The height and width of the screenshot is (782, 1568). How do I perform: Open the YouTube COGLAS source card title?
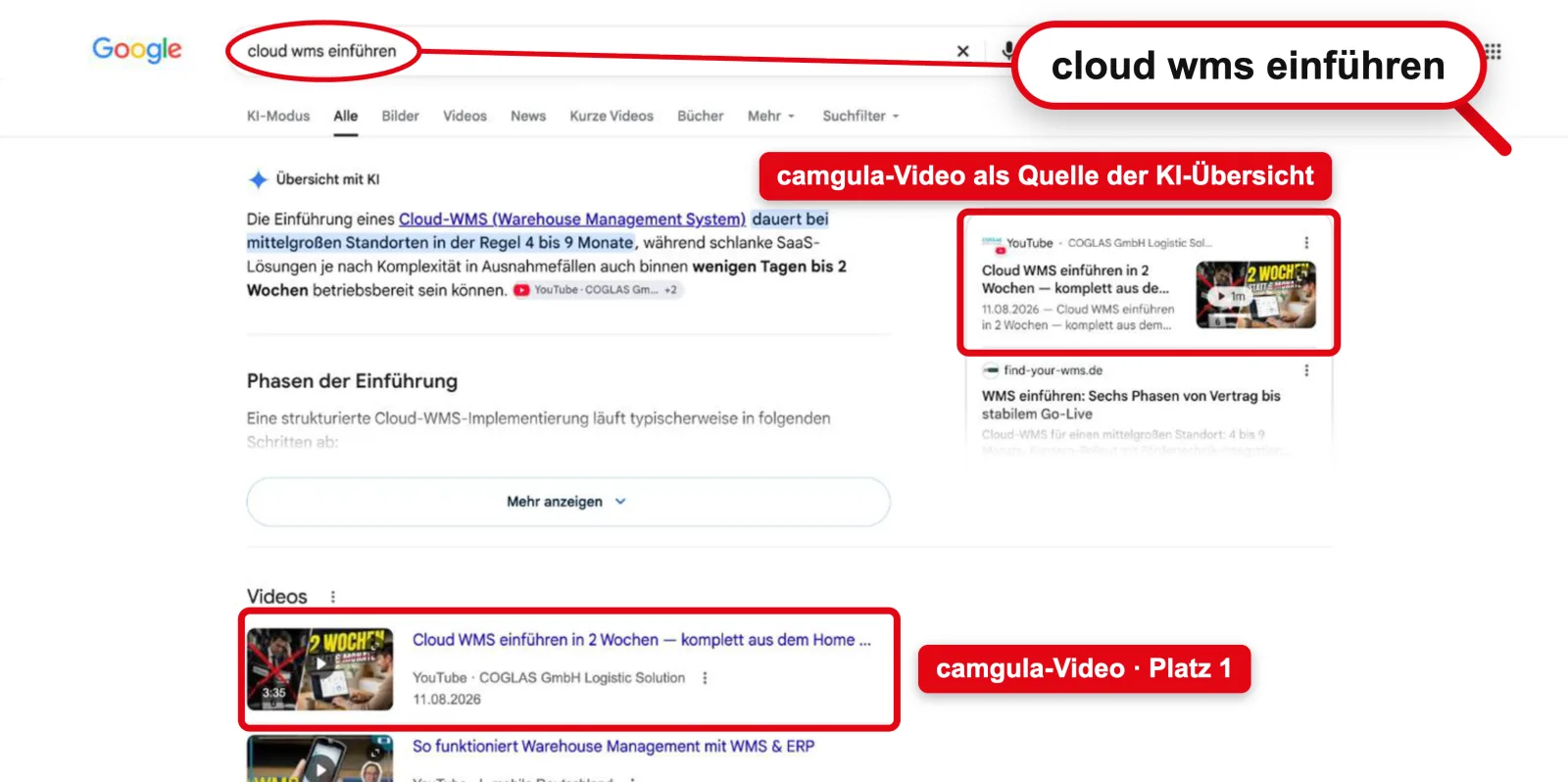point(1076,279)
